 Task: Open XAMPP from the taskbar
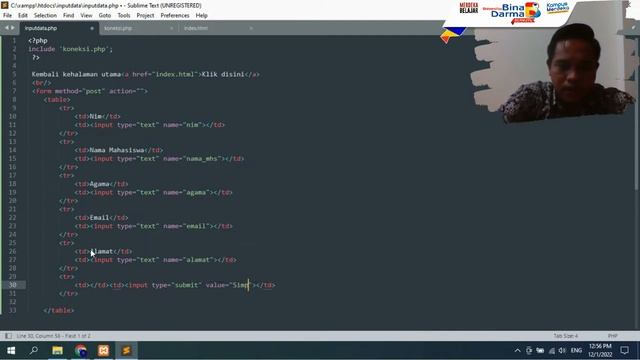[x=103, y=351]
